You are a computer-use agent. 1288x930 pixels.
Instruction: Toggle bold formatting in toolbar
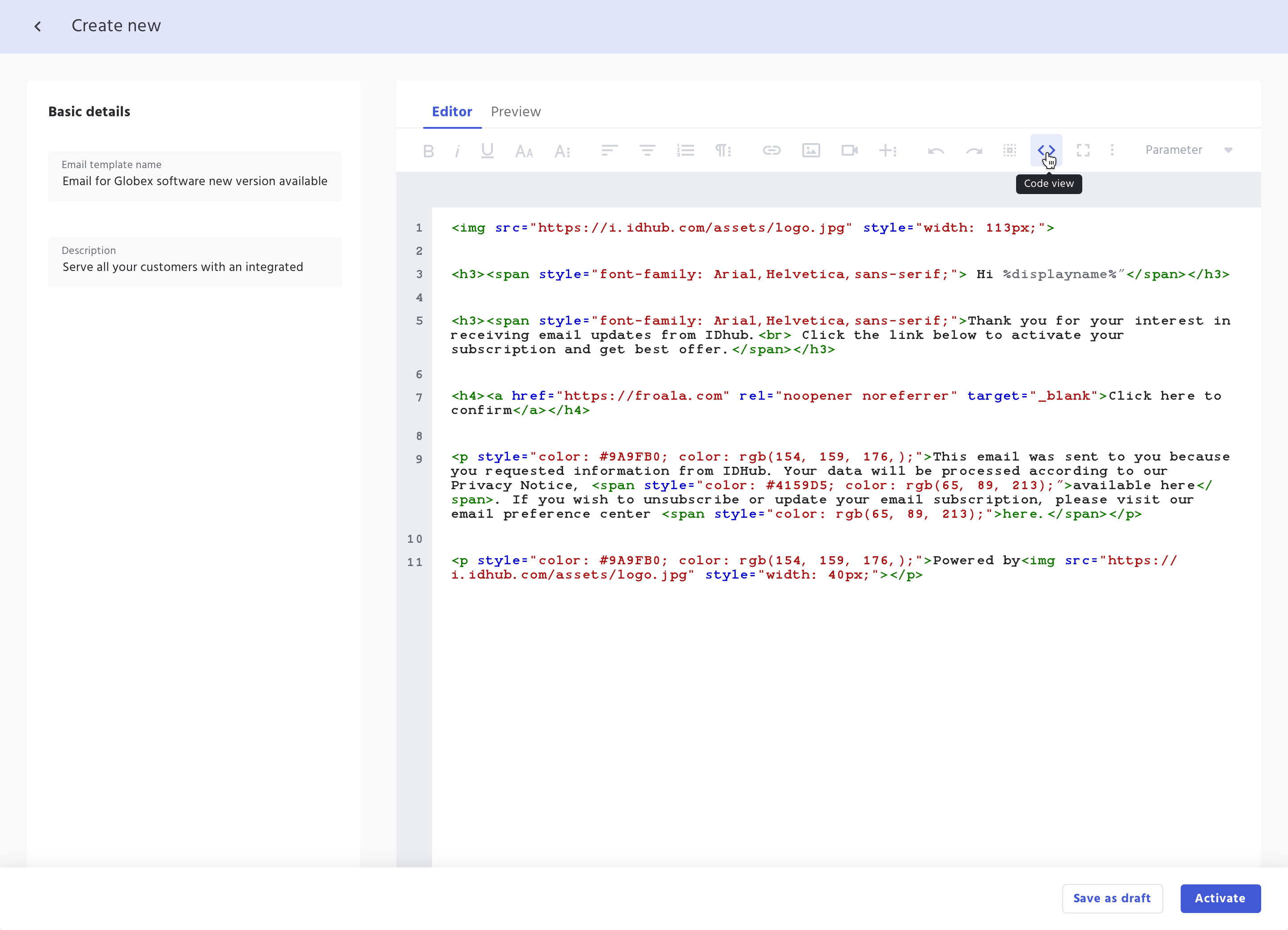tap(428, 151)
